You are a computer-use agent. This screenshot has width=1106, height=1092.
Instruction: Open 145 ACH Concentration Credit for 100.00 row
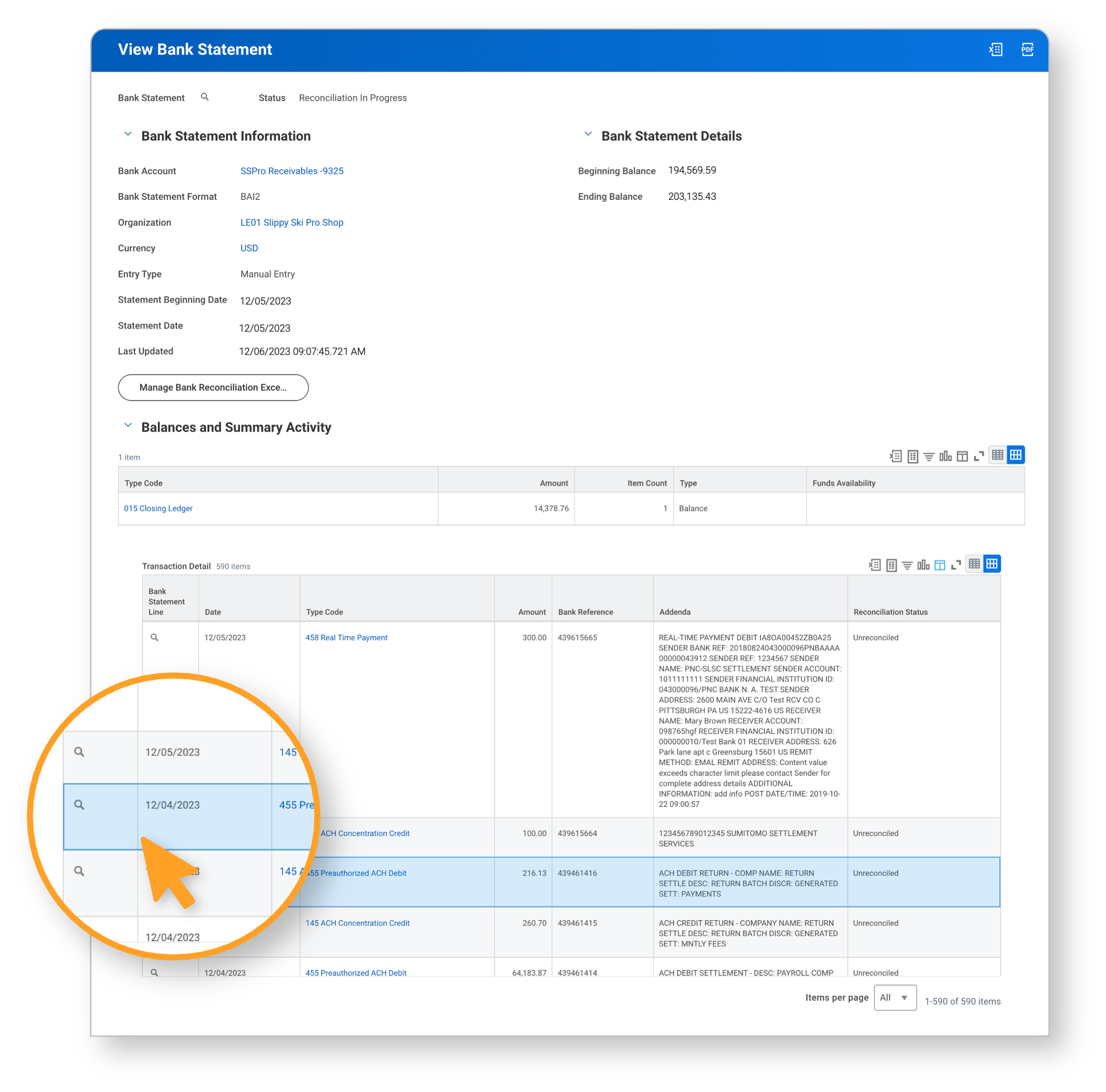(365, 833)
